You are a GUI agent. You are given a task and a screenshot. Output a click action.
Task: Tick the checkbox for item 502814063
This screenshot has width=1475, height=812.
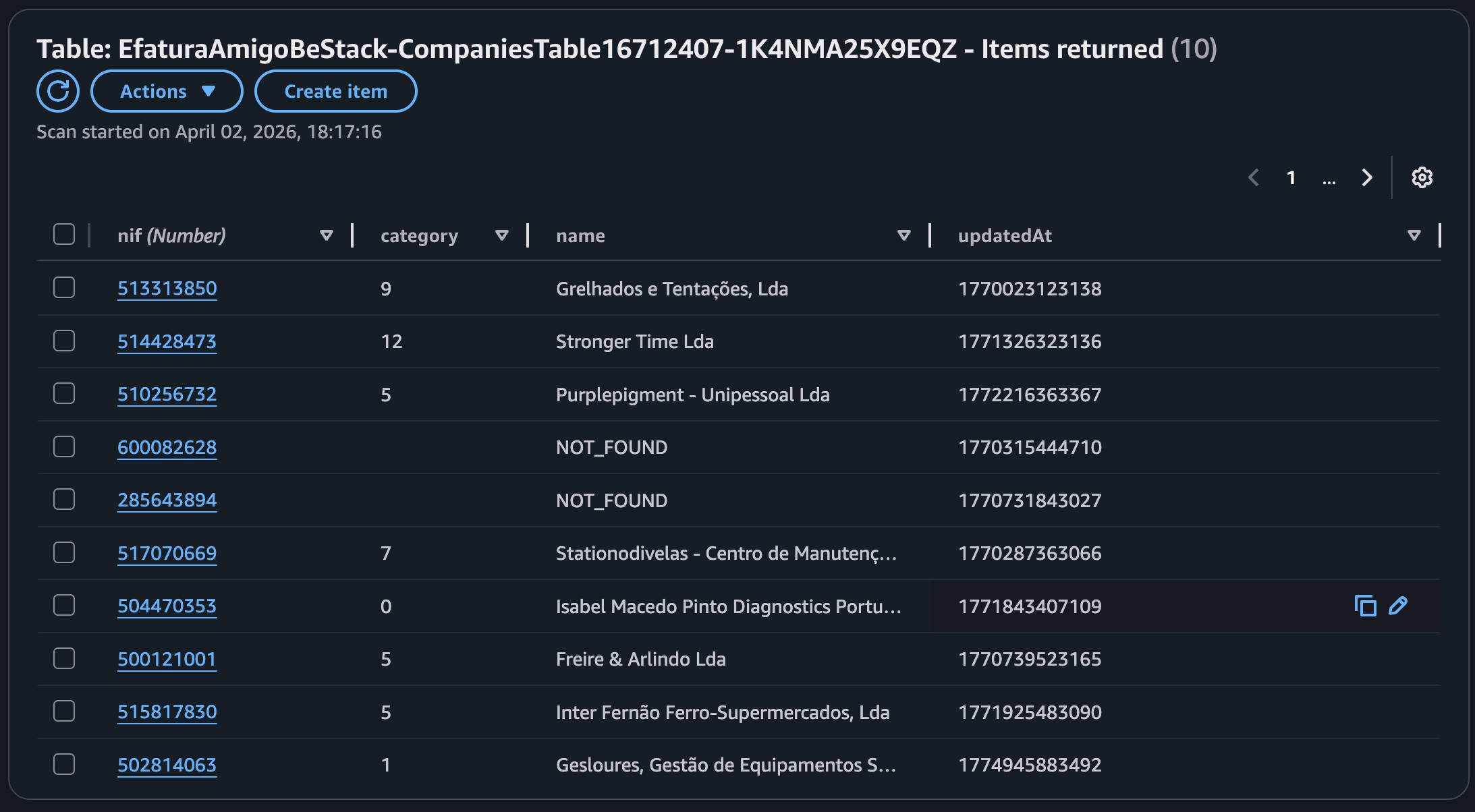point(64,764)
